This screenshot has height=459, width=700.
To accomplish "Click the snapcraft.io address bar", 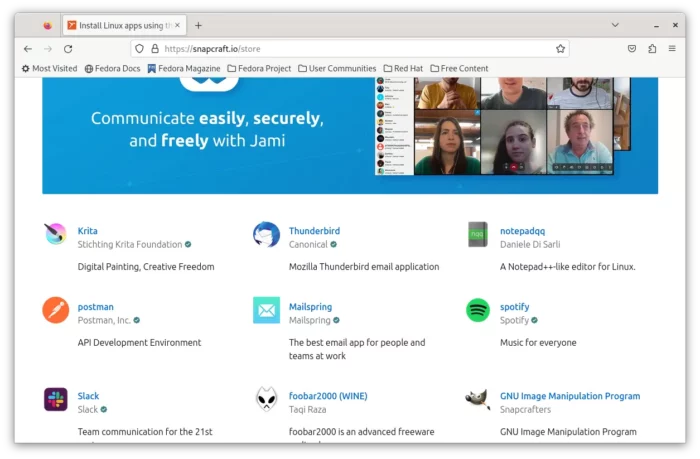I will (x=349, y=49).
